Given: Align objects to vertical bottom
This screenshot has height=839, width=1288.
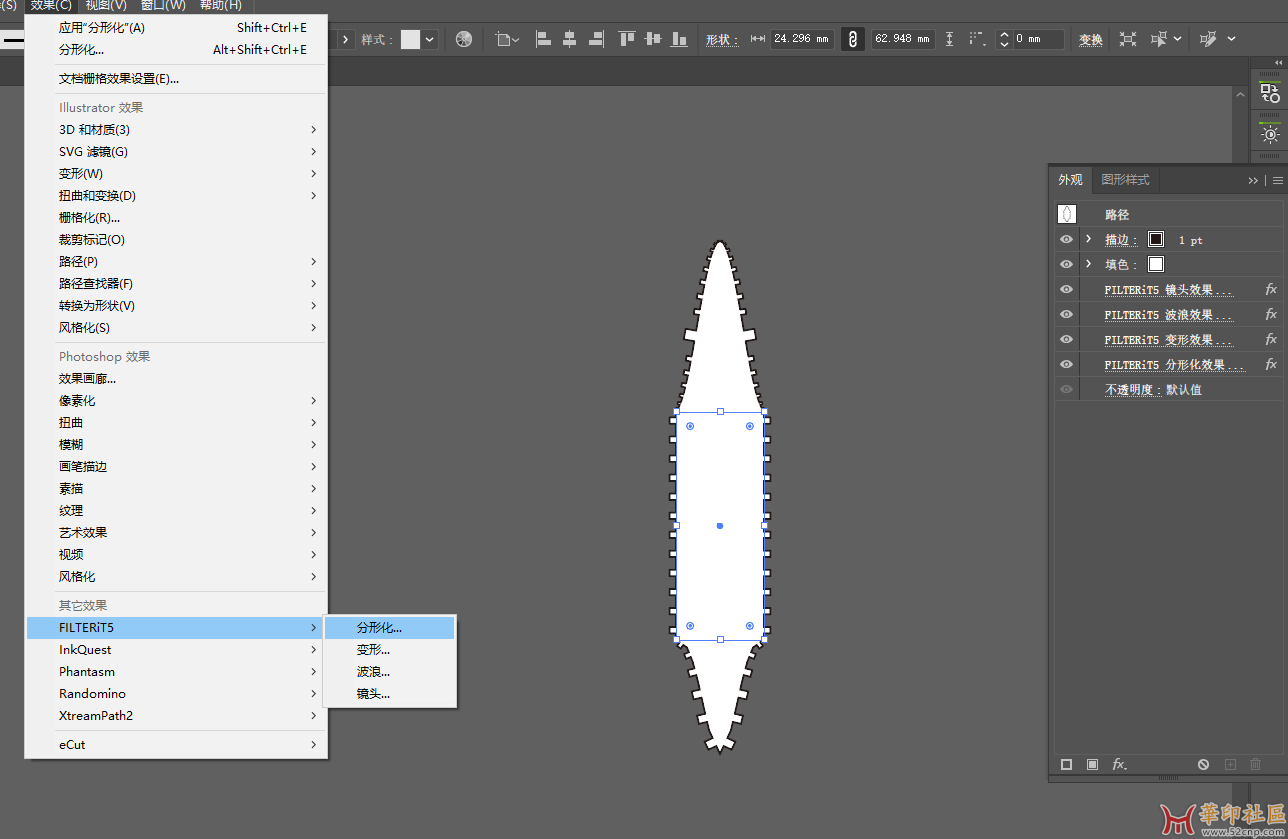Looking at the screenshot, I should point(680,39).
